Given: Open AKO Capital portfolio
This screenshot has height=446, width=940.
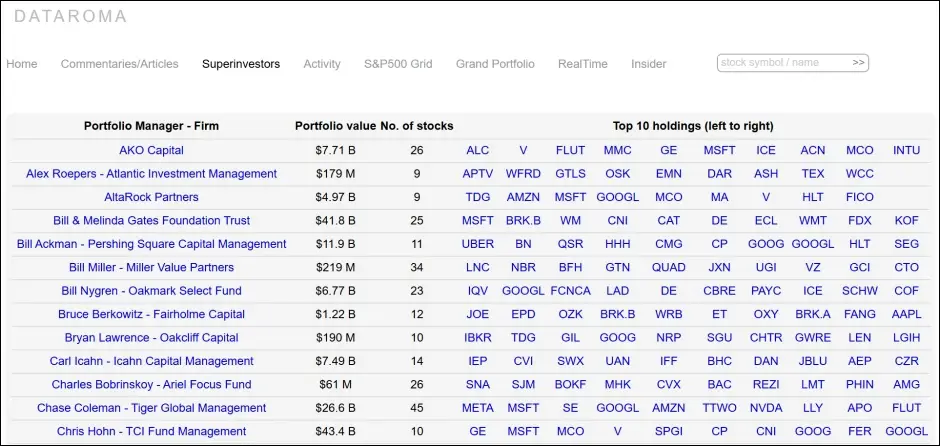Looking at the screenshot, I should 152,150.
